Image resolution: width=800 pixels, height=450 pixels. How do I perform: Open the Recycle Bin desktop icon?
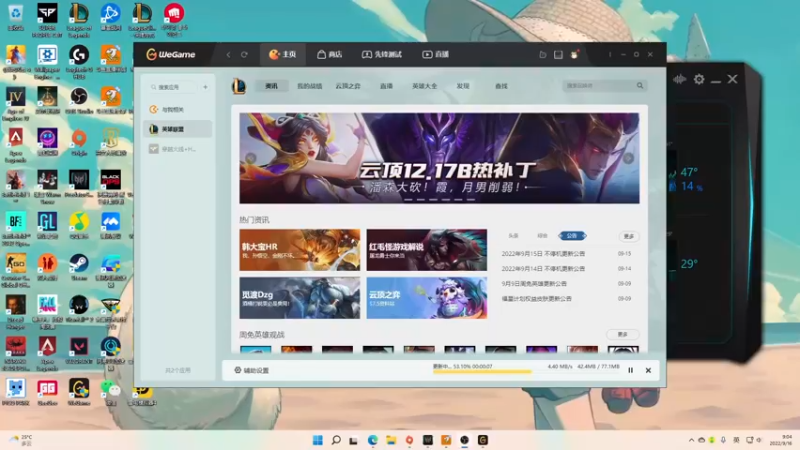(15, 17)
